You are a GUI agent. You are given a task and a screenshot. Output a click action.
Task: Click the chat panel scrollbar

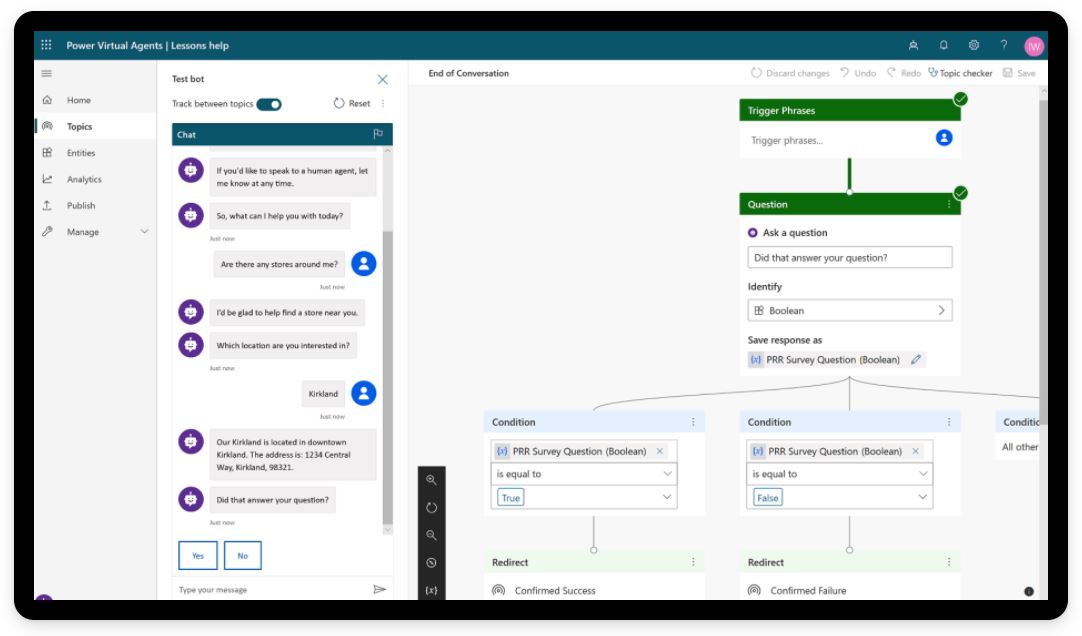point(387,376)
